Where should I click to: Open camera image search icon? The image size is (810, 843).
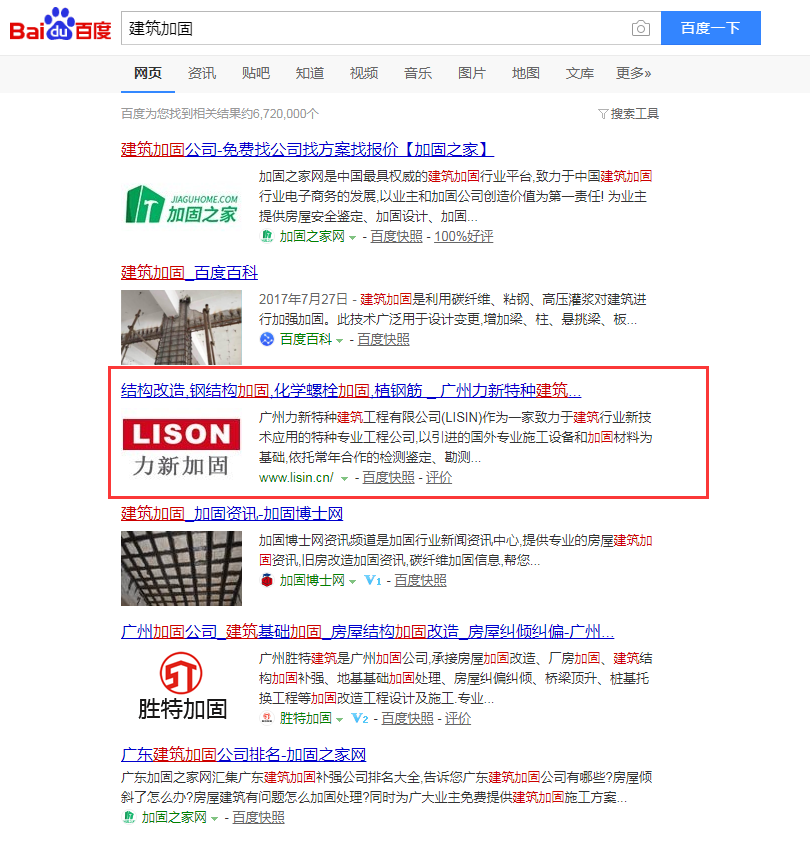[640, 28]
